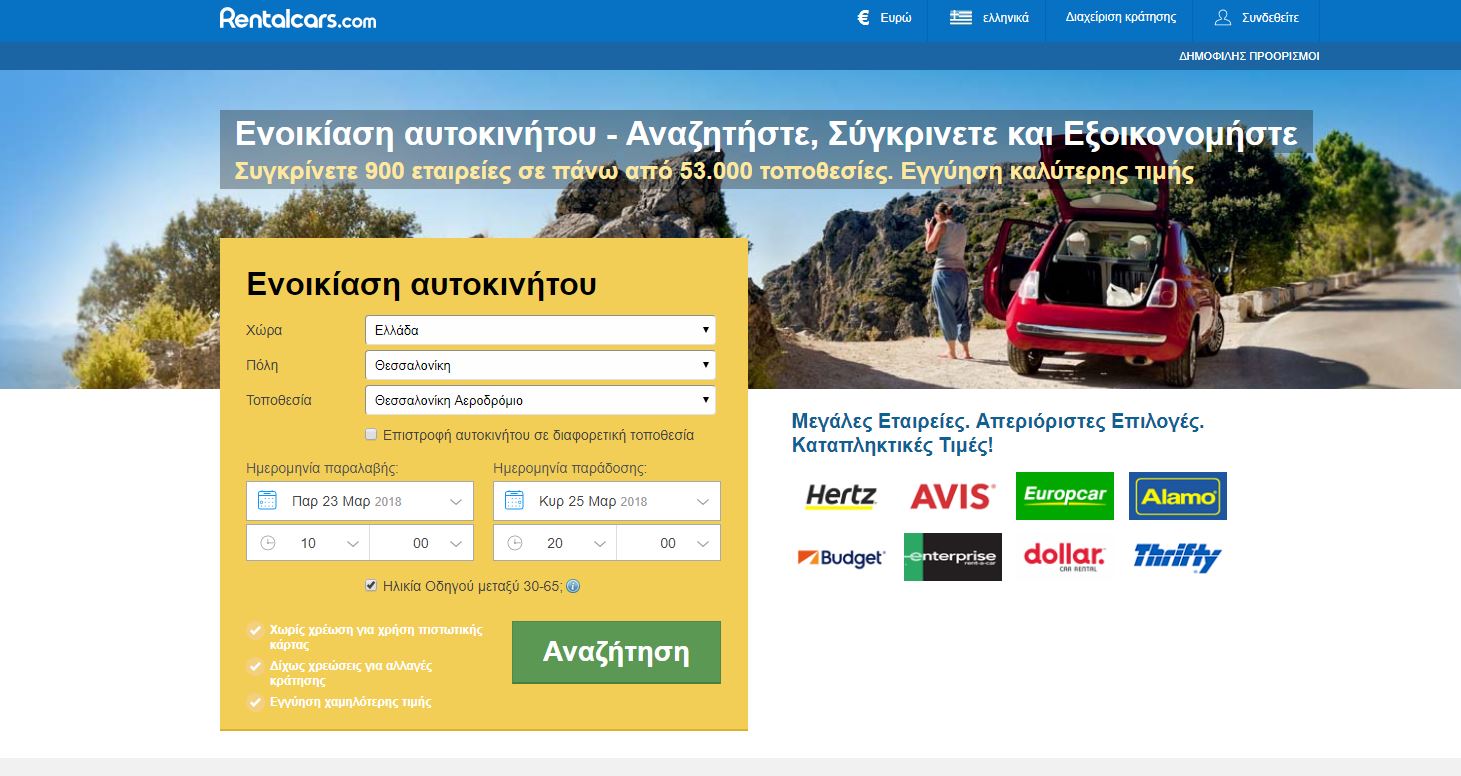Click the green Αναζήτηση search button
The height and width of the screenshot is (776, 1461).
616,652
